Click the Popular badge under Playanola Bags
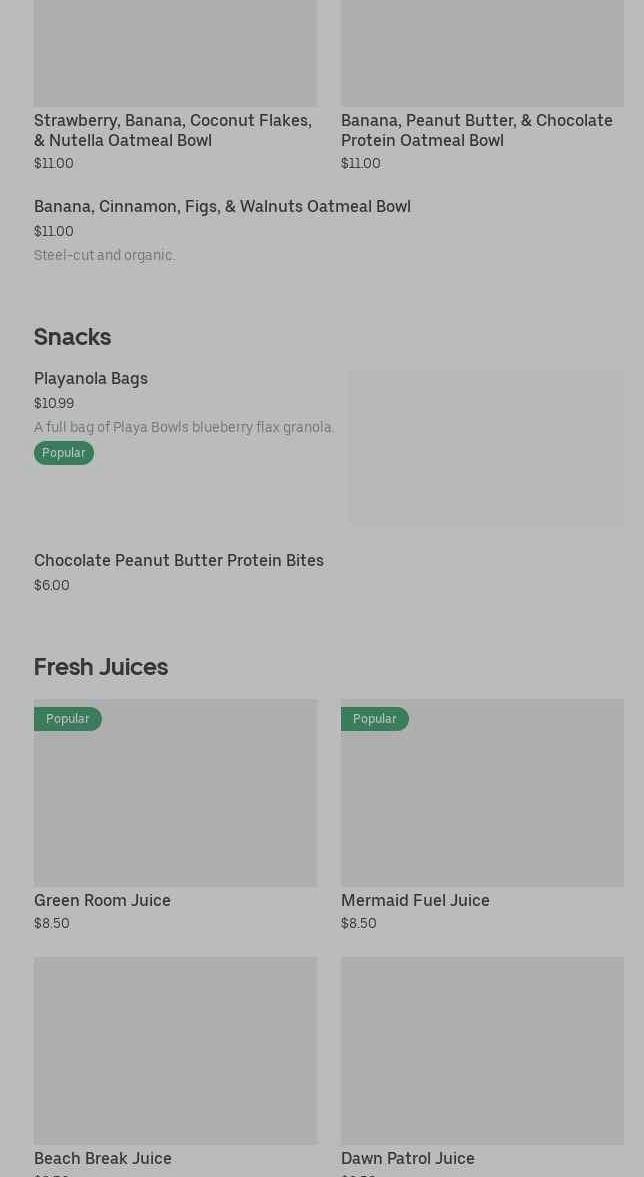The height and width of the screenshot is (1177, 644). click(x=64, y=453)
